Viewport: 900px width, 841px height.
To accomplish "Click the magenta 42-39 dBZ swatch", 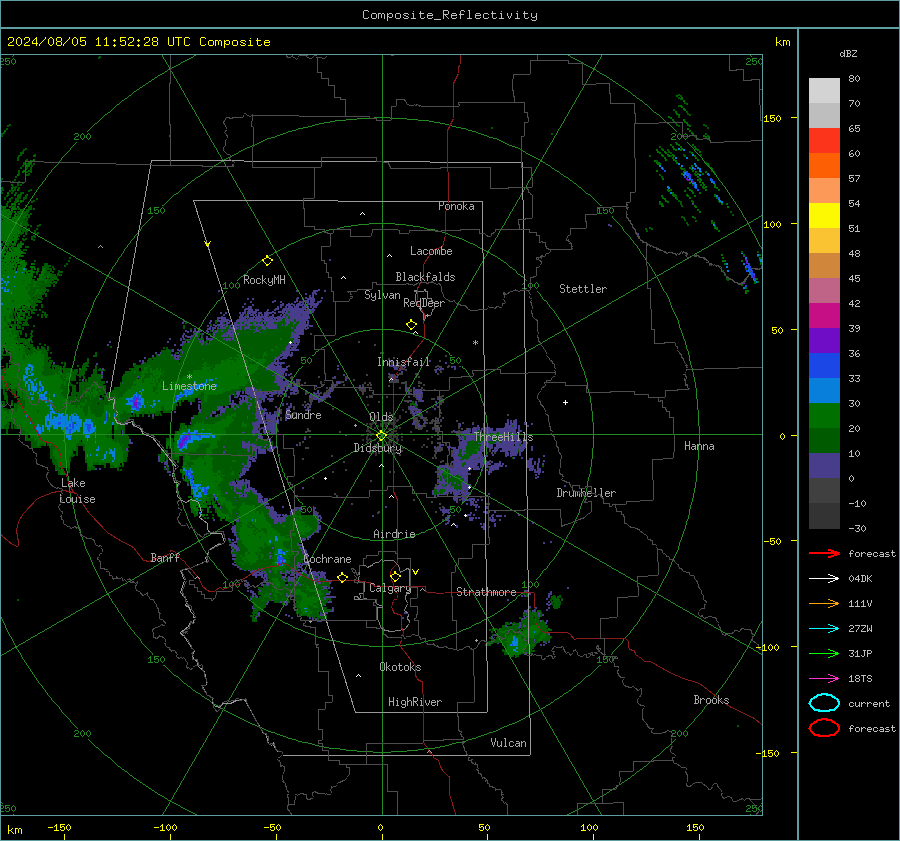I will click(824, 316).
